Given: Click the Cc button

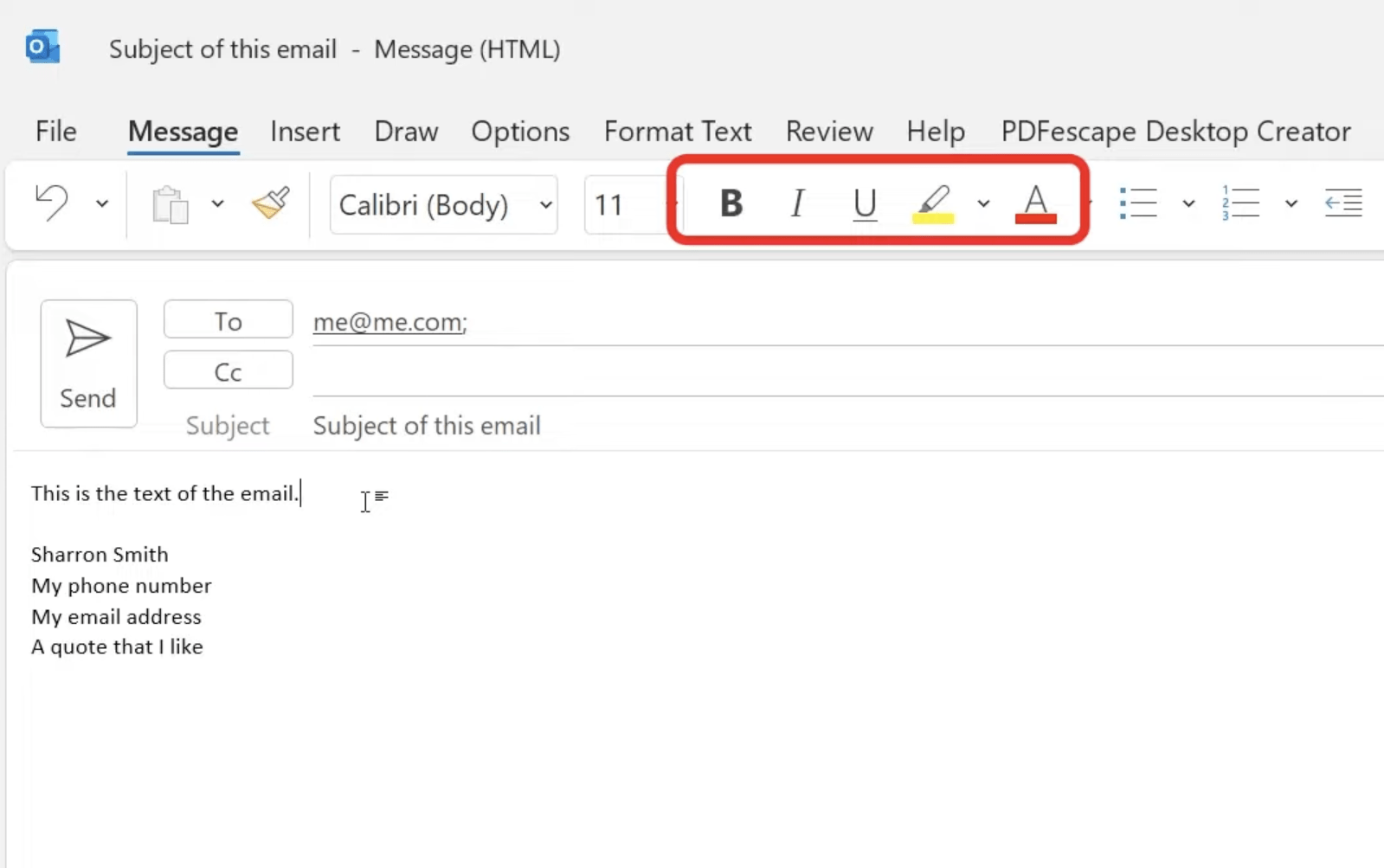Looking at the screenshot, I should tap(229, 370).
